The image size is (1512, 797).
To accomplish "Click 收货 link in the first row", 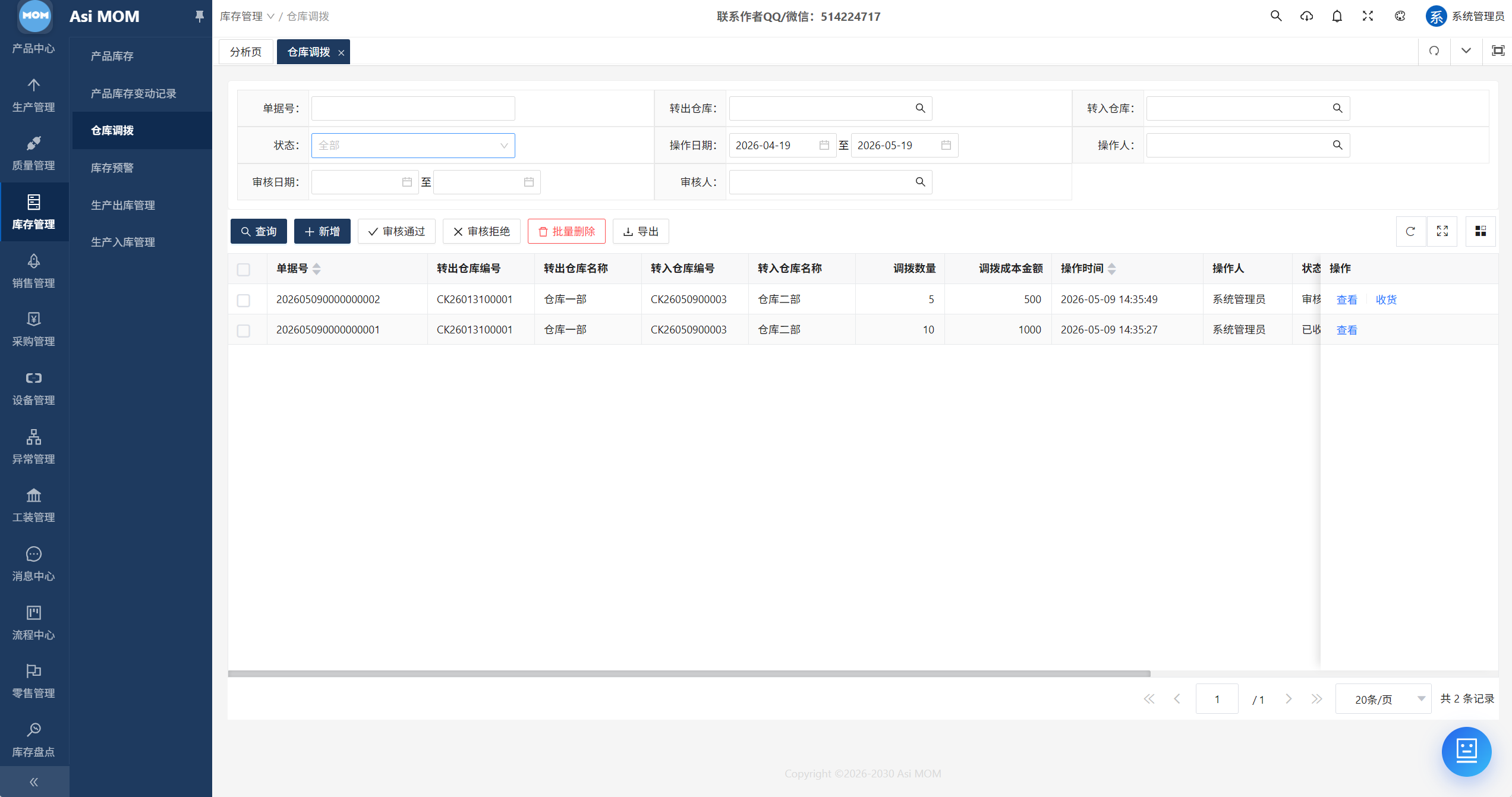I will tap(1386, 300).
